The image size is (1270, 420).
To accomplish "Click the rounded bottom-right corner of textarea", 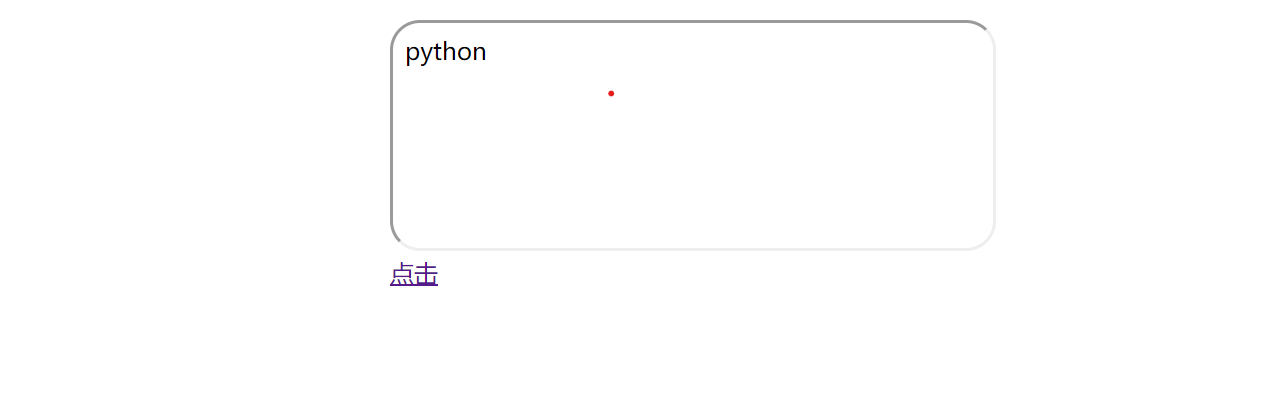I will [987, 241].
